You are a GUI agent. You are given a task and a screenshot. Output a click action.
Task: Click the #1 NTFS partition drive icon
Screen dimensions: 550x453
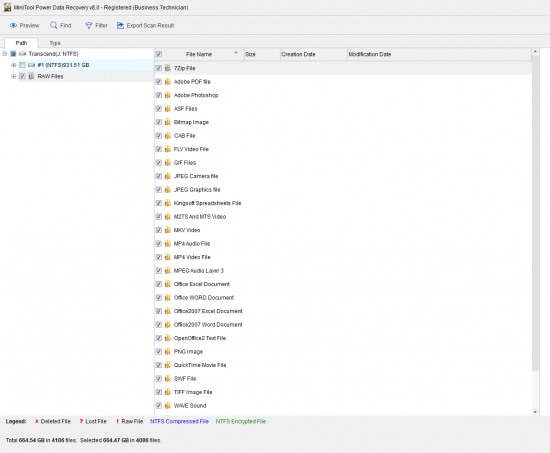coord(32,65)
